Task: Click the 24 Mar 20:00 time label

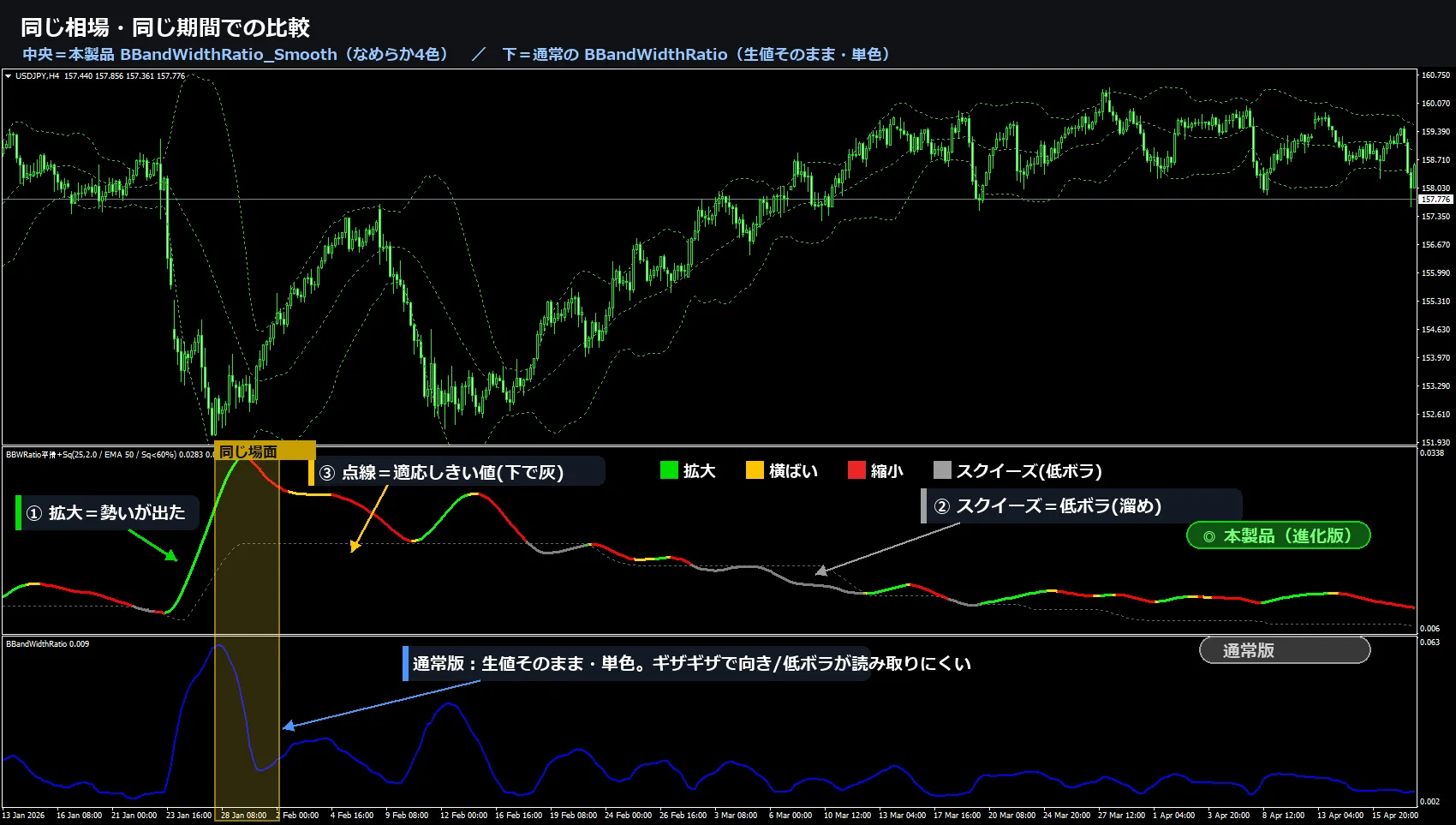Action: coord(1066,816)
